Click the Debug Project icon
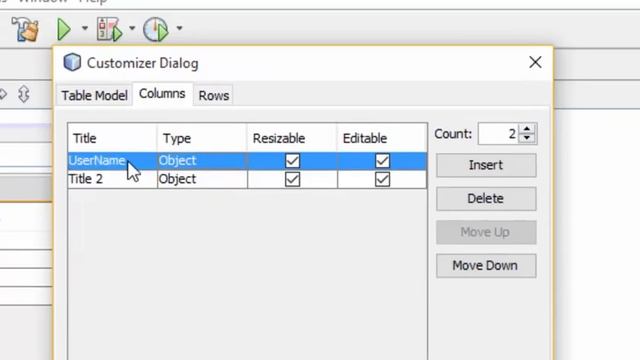This screenshot has height=360, width=640. click(x=109, y=29)
